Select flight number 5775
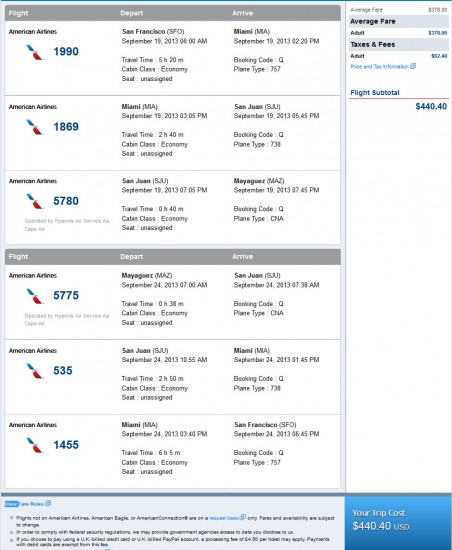This screenshot has width=452, height=550. [x=66, y=295]
